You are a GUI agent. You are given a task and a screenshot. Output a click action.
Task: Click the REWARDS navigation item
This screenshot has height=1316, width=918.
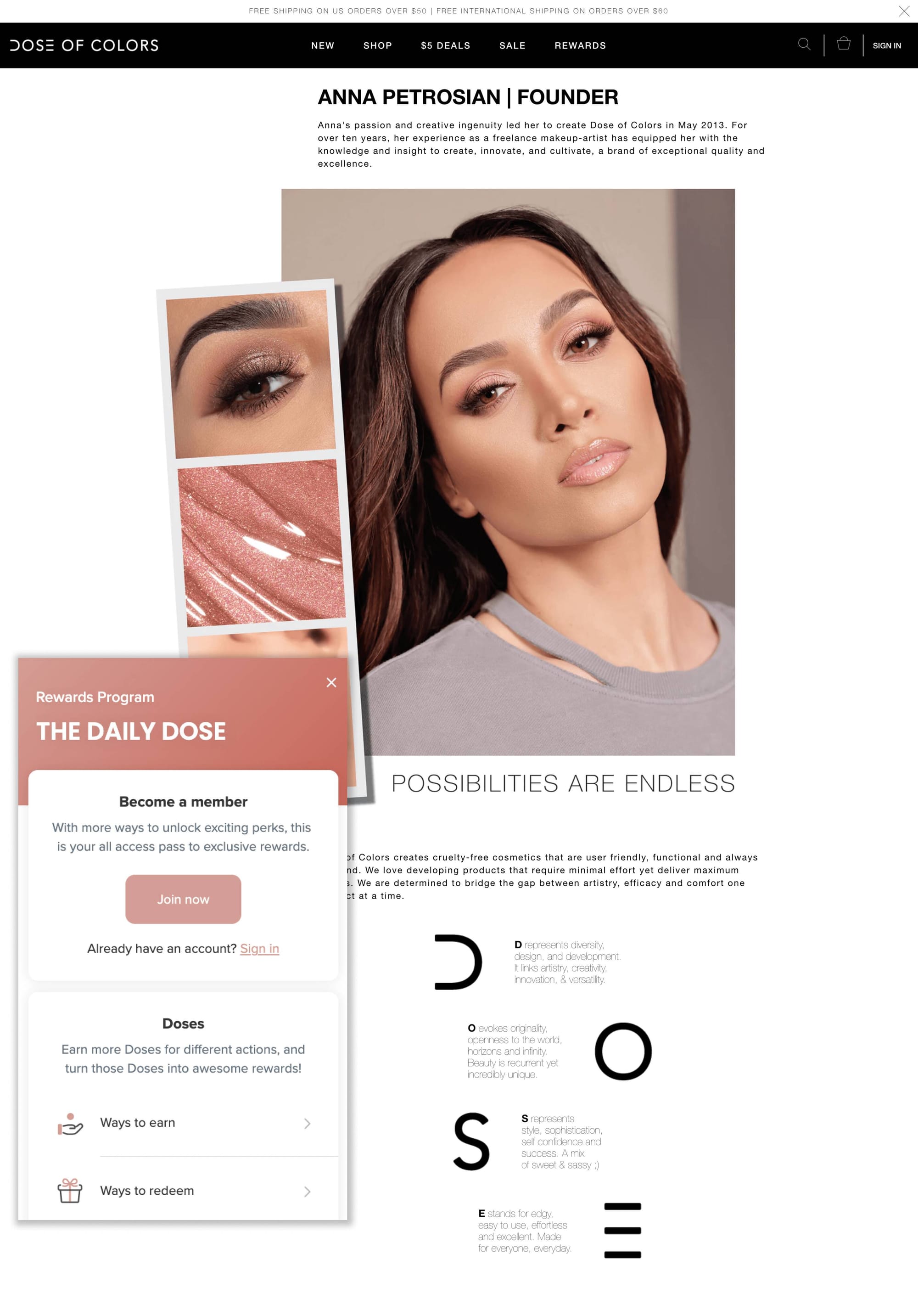580,44
